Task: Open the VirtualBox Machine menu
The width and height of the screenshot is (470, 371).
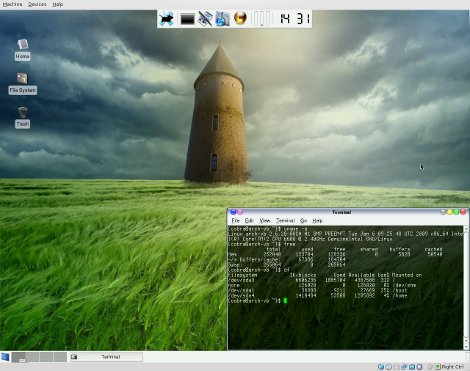Action: coord(12,4)
